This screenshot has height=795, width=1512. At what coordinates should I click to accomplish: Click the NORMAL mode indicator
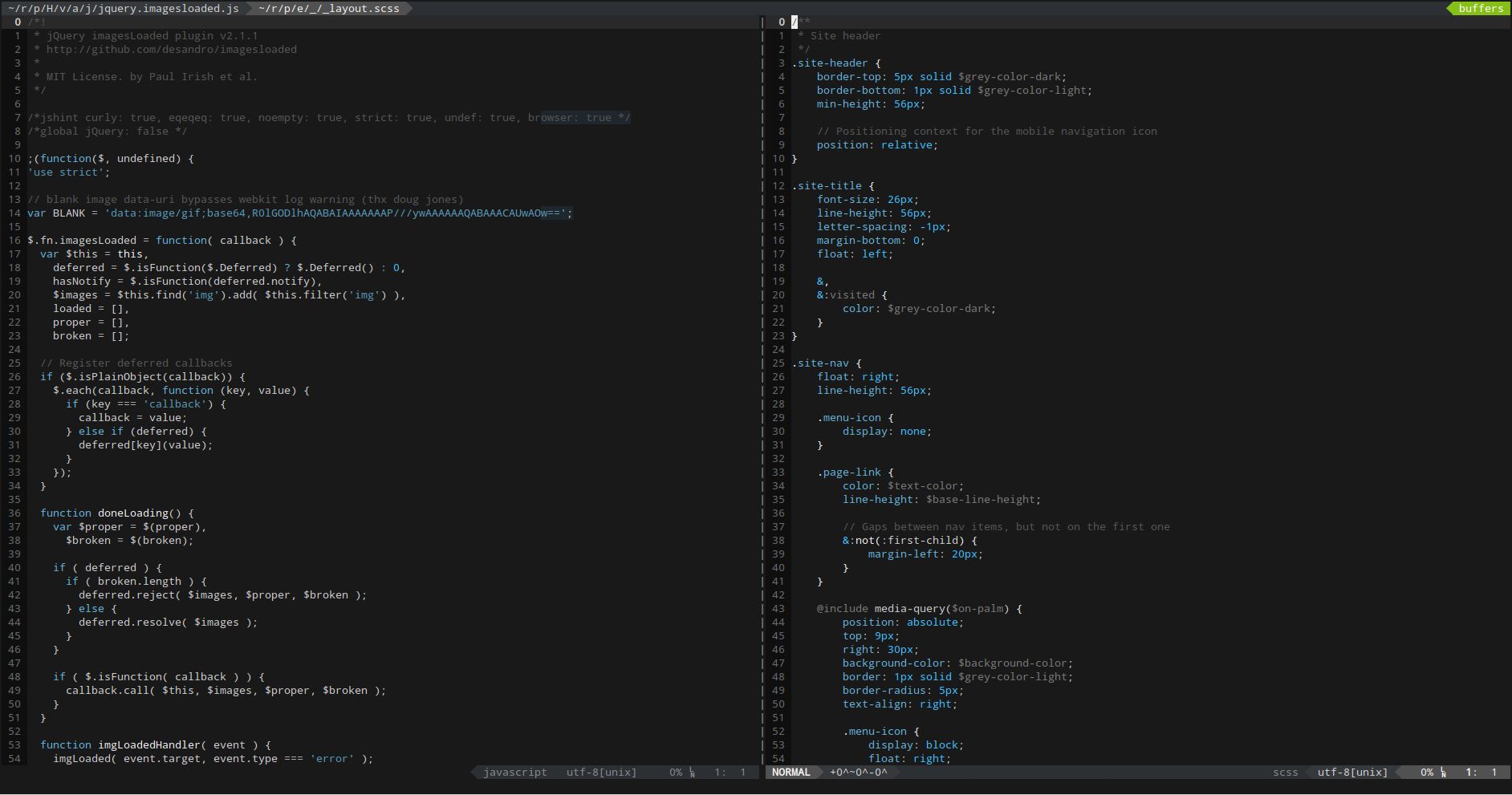(x=791, y=772)
